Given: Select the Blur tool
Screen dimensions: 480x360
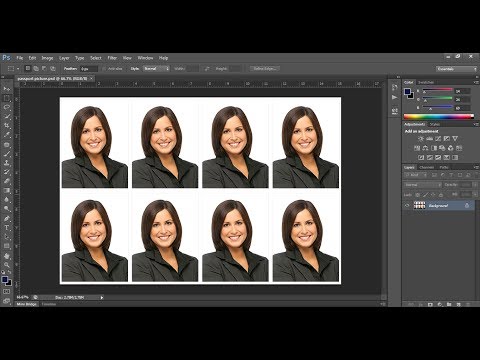Looking at the screenshot, I should (x=7, y=200).
